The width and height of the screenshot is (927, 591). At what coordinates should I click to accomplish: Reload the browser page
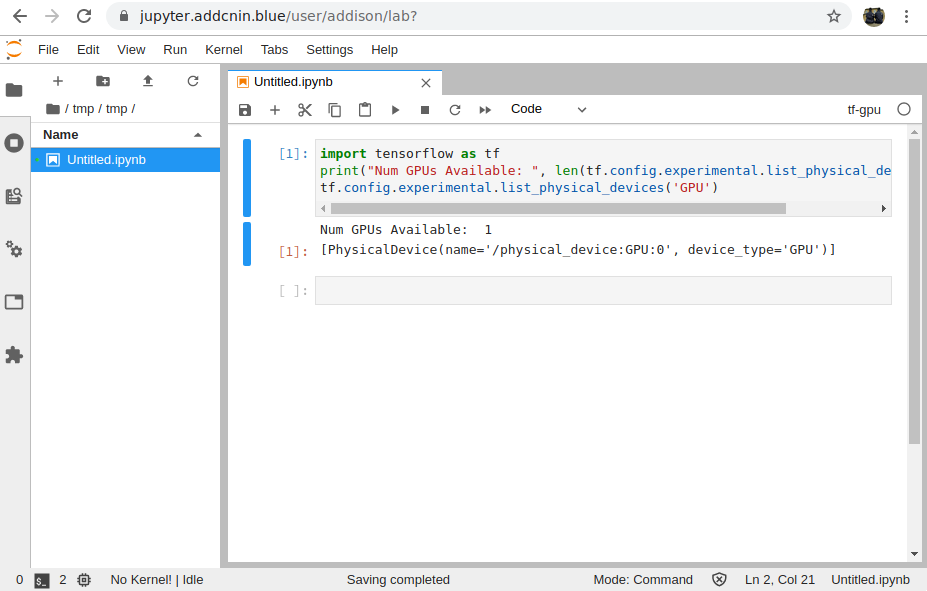(84, 16)
